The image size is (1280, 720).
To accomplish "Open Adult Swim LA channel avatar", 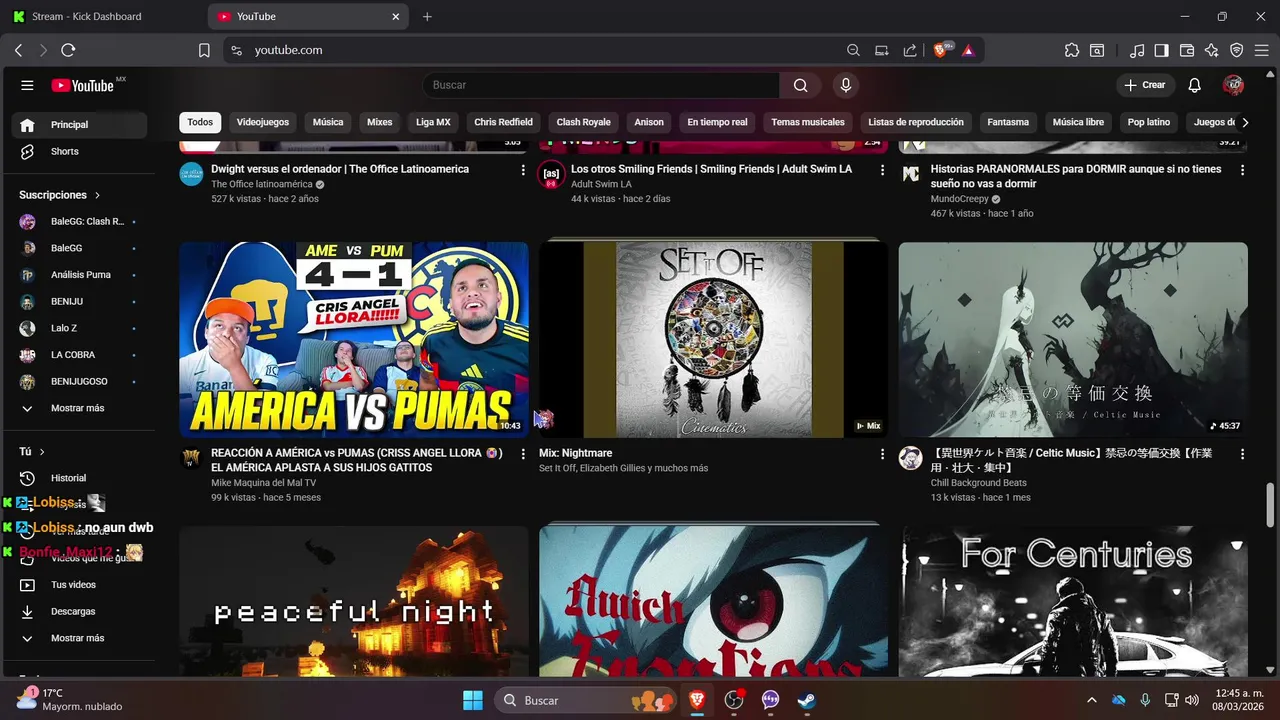I will pyautogui.click(x=551, y=174).
